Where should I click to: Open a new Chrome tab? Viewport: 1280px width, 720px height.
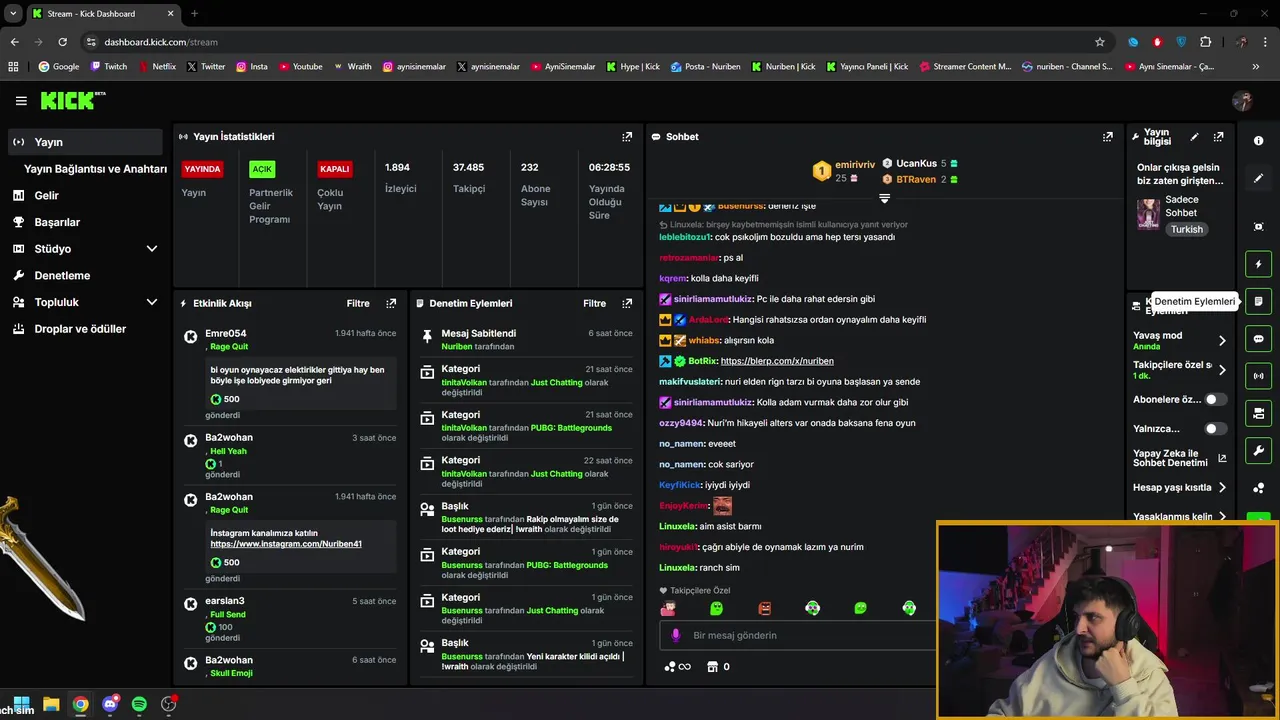coord(194,13)
